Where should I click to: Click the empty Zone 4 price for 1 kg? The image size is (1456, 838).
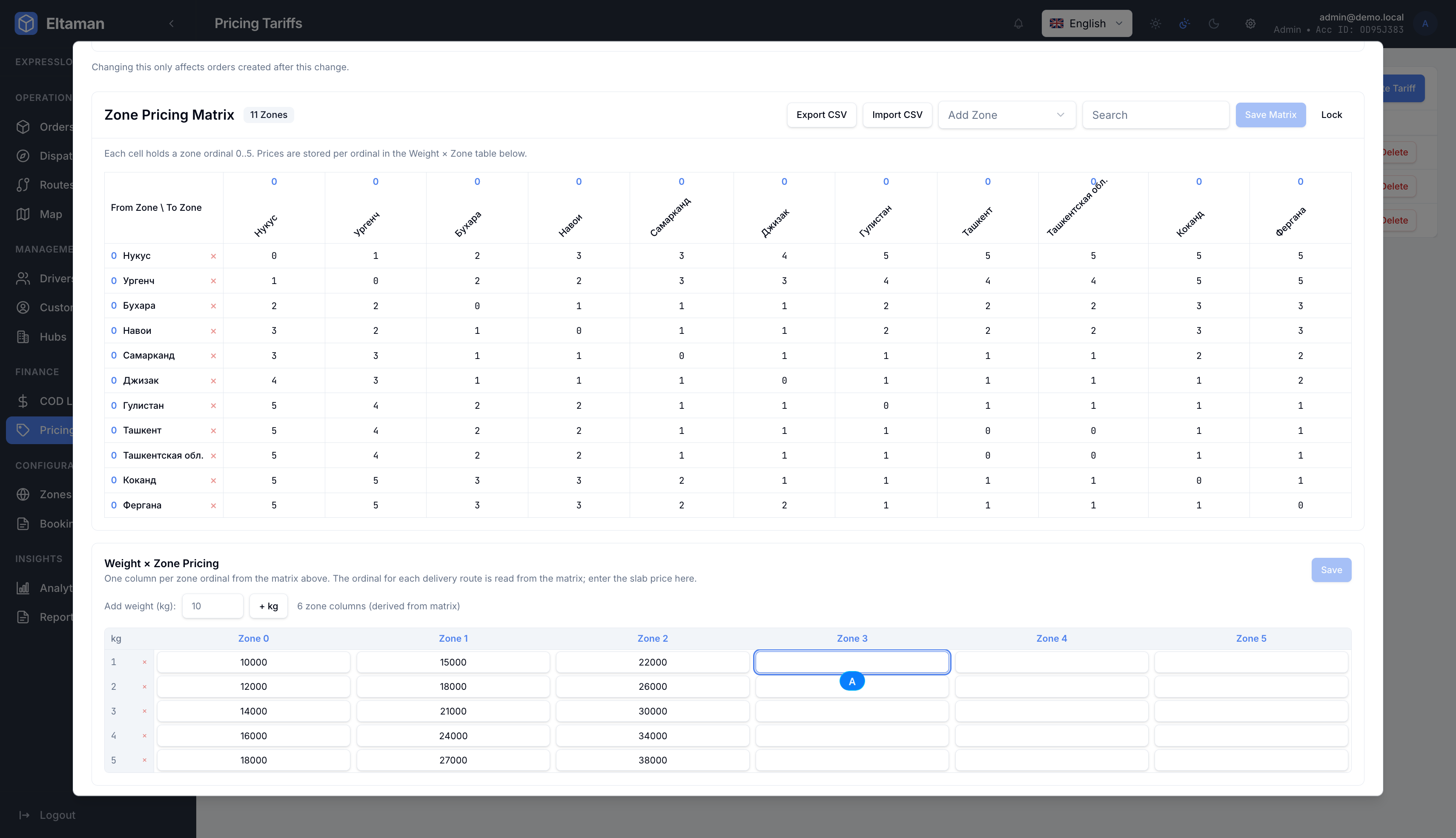(x=1052, y=663)
